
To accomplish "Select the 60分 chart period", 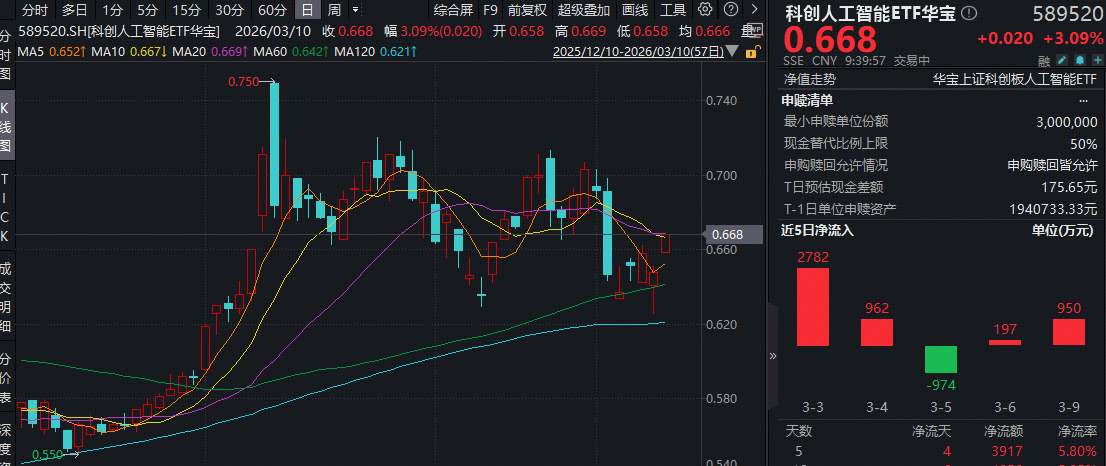I will pyautogui.click(x=272, y=10).
